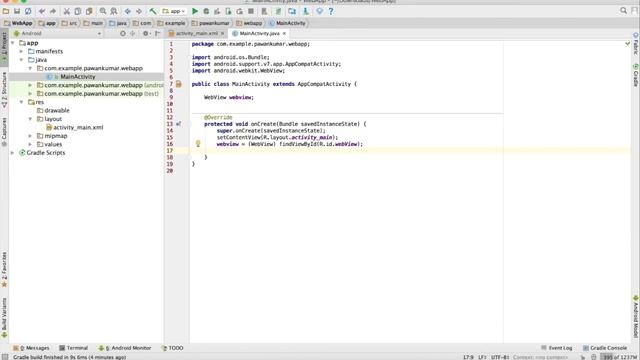Click MainActivity in the navigation breadcrumb

tap(287, 23)
